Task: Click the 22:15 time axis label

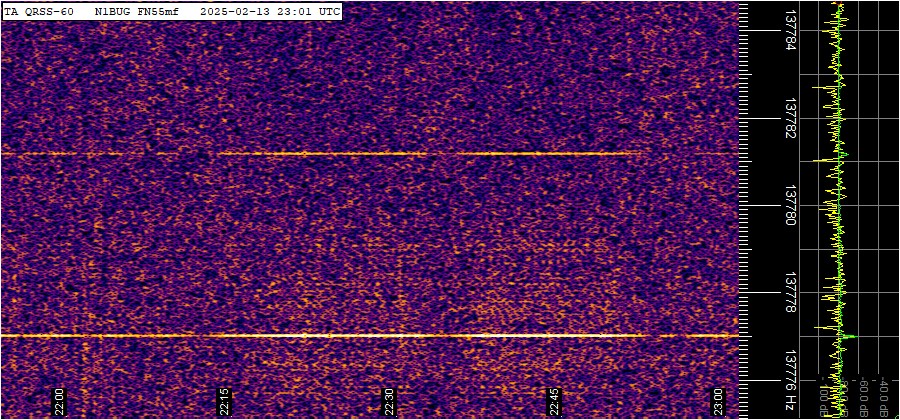Action: [x=226, y=401]
